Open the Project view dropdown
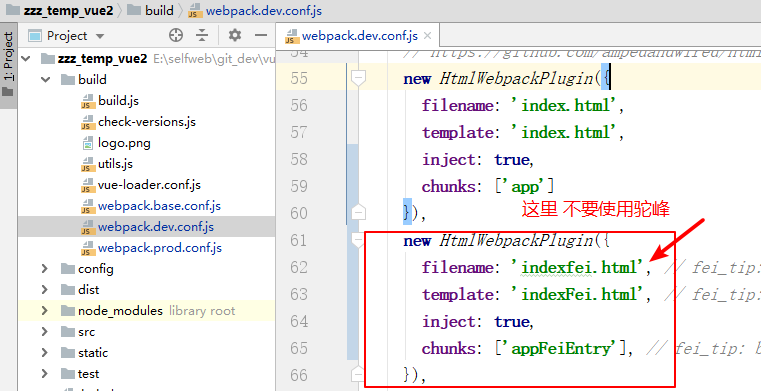 coord(100,36)
